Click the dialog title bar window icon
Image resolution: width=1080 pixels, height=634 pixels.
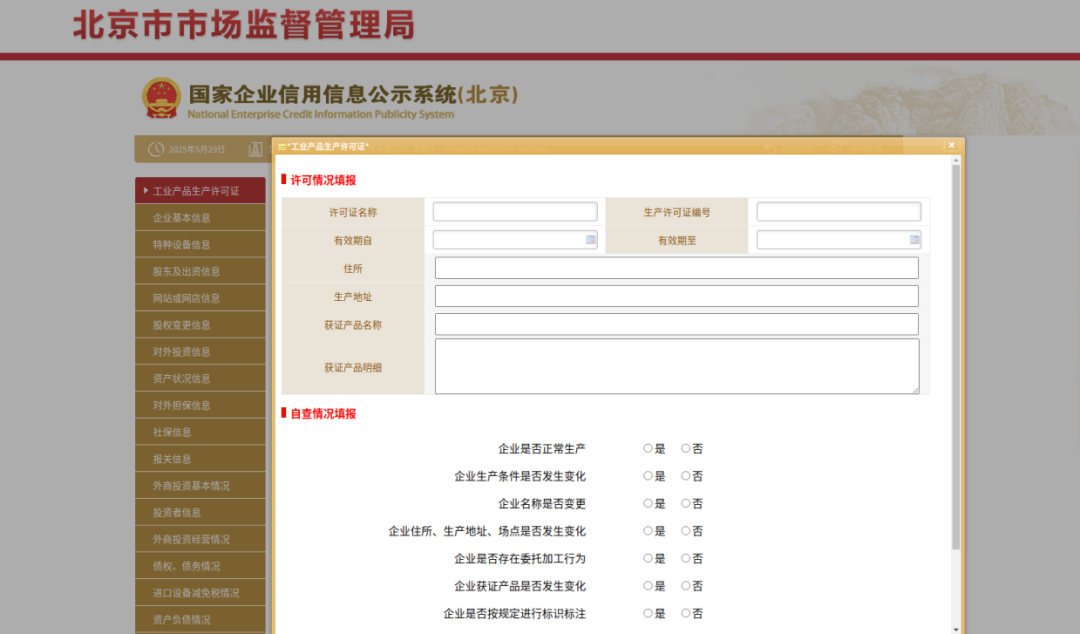coord(282,147)
